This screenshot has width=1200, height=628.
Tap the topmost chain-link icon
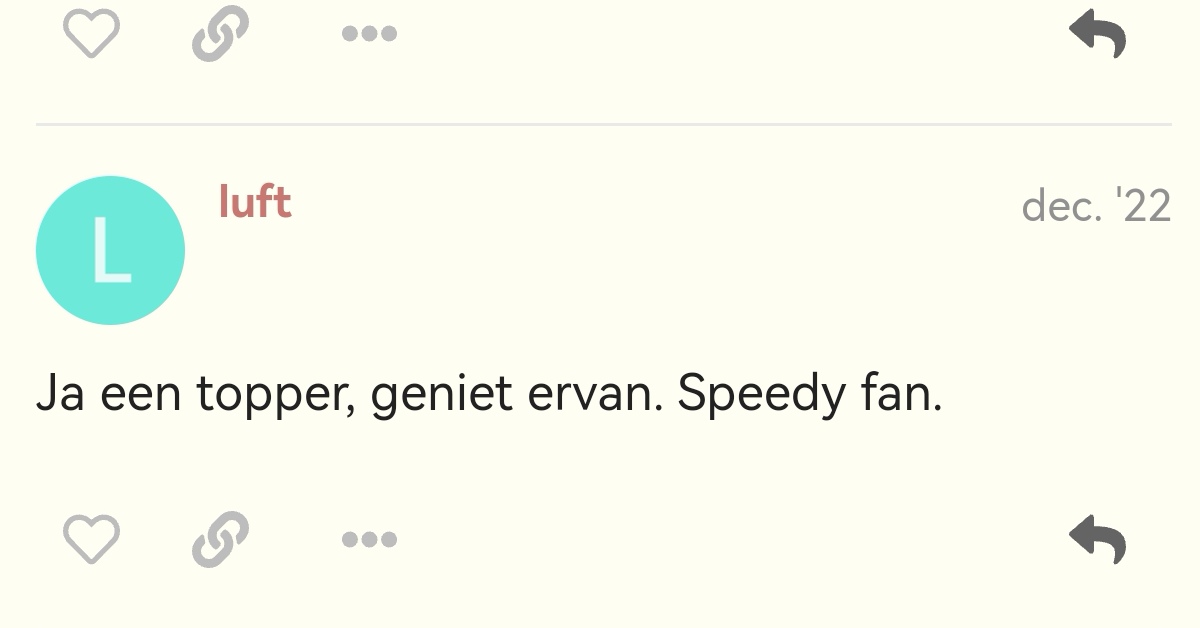tap(220, 33)
